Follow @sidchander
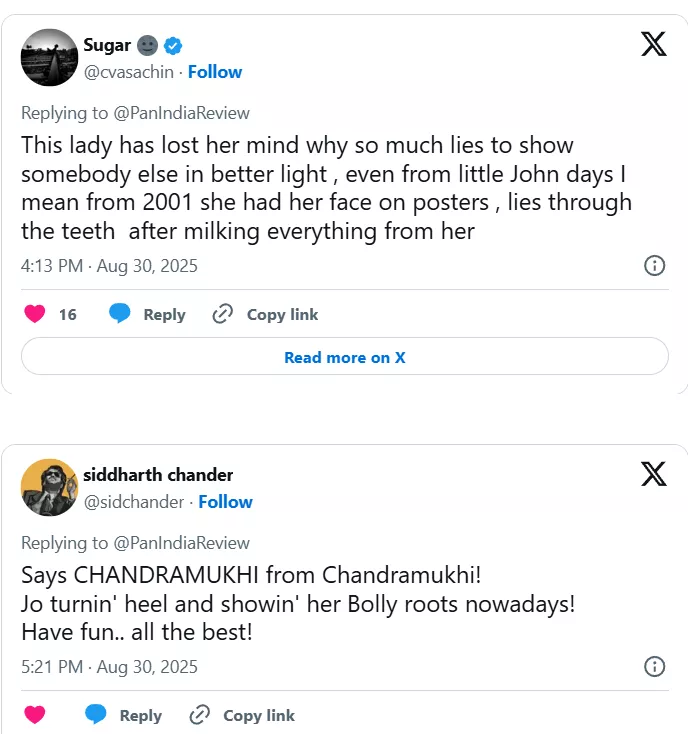The width and height of the screenshot is (688, 734). click(x=225, y=502)
